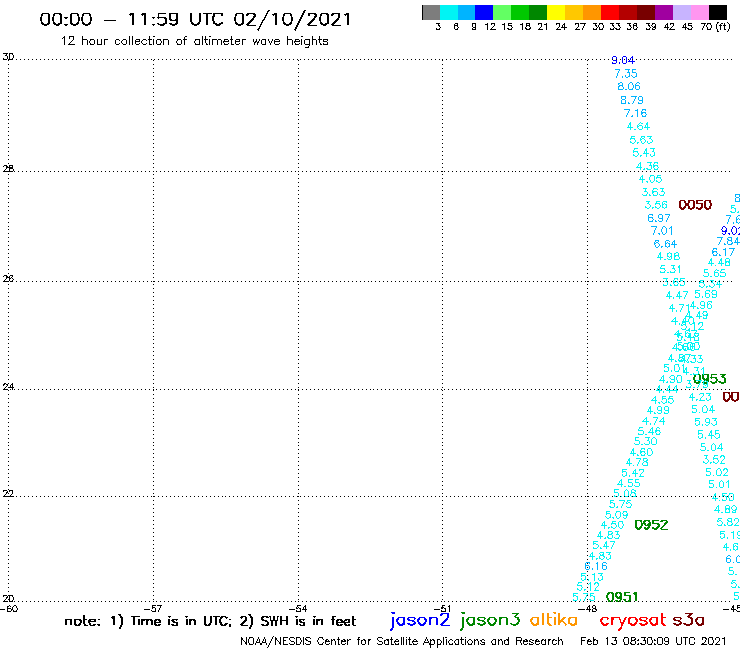Click the wave height value 5.63
The height and width of the screenshot is (650, 740).
(641, 140)
